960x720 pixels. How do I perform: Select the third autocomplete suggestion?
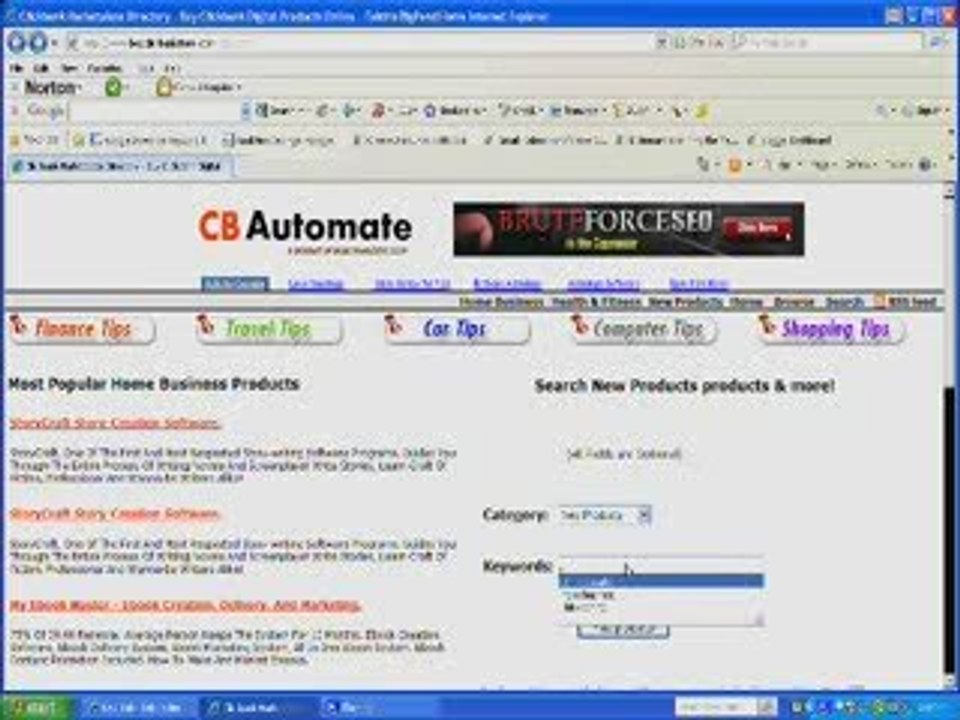point(661,608)
